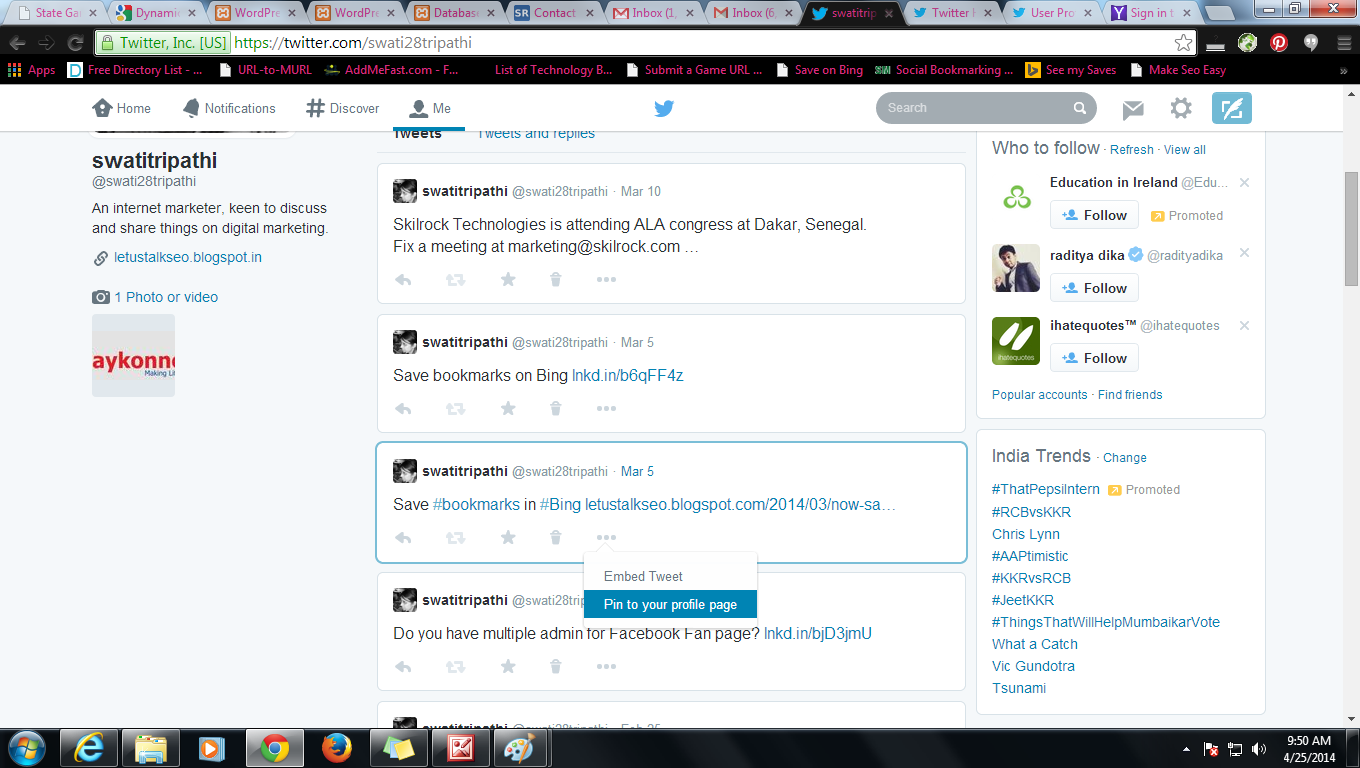
Task: Go to Twitter Home
Action: pyautogui.click(x=121, y=108)
